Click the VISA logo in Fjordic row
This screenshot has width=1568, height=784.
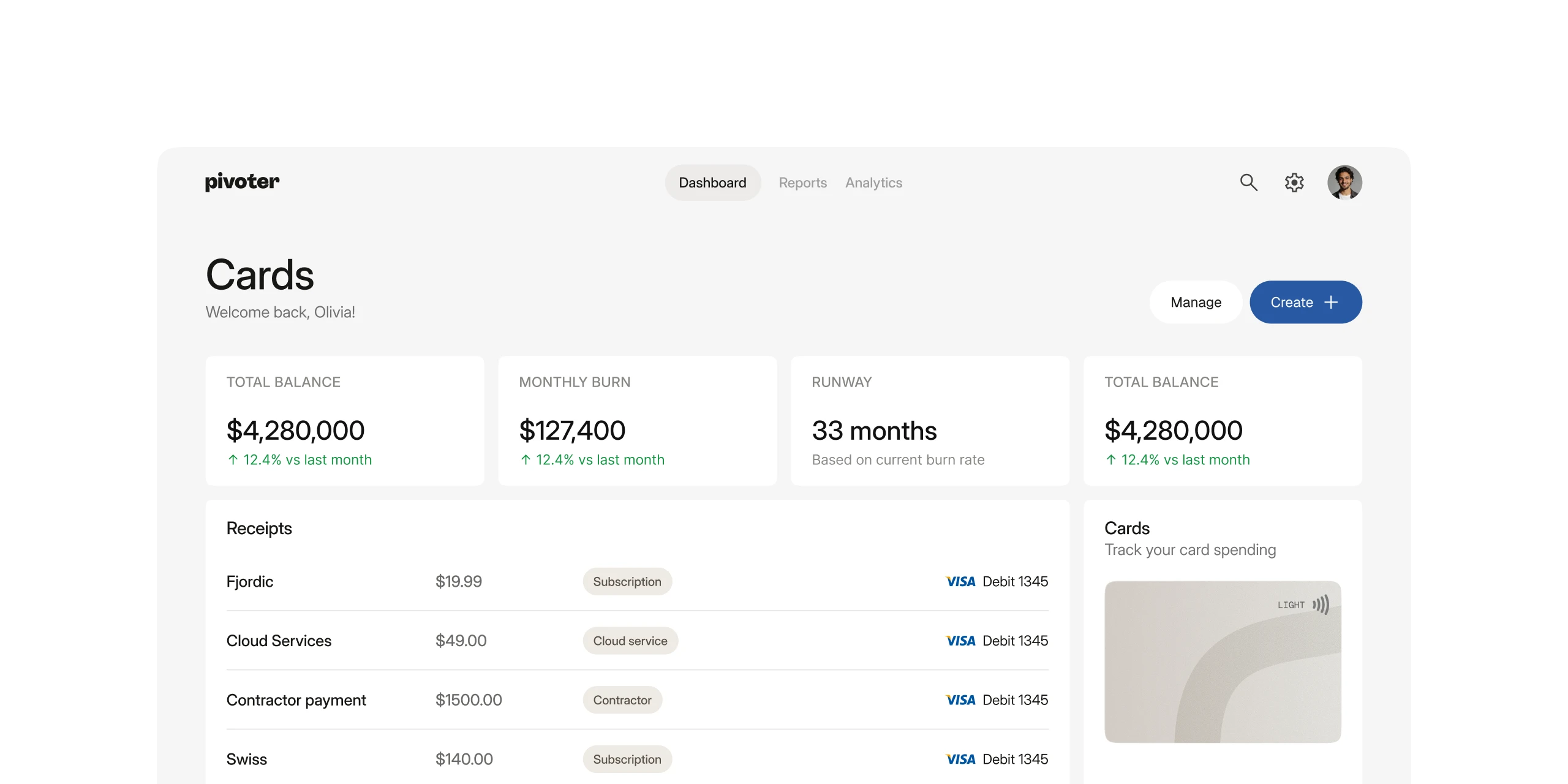coord(960,582)
